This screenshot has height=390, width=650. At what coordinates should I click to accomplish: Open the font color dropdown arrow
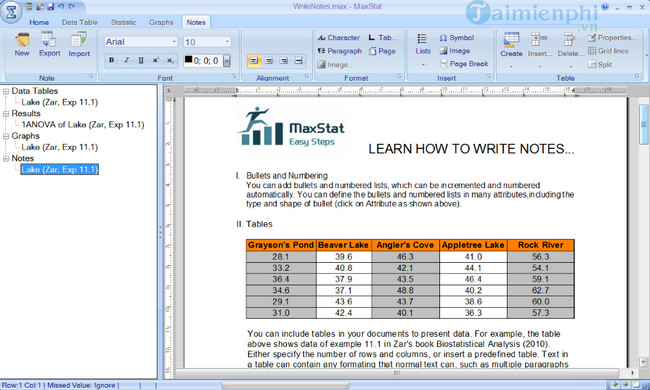tap(226, 61)
